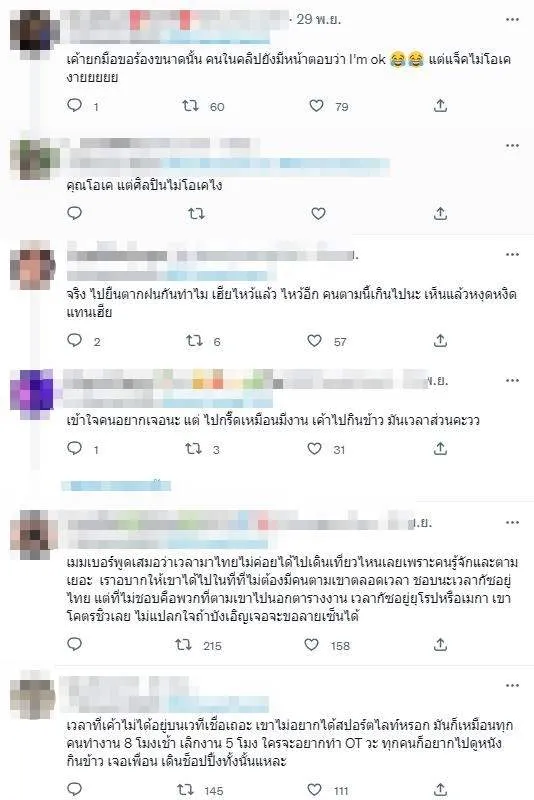This screenshot has height=800, width=534.
Task: Like the tweet with 57 likes
Action: click(x=315, y=340)
